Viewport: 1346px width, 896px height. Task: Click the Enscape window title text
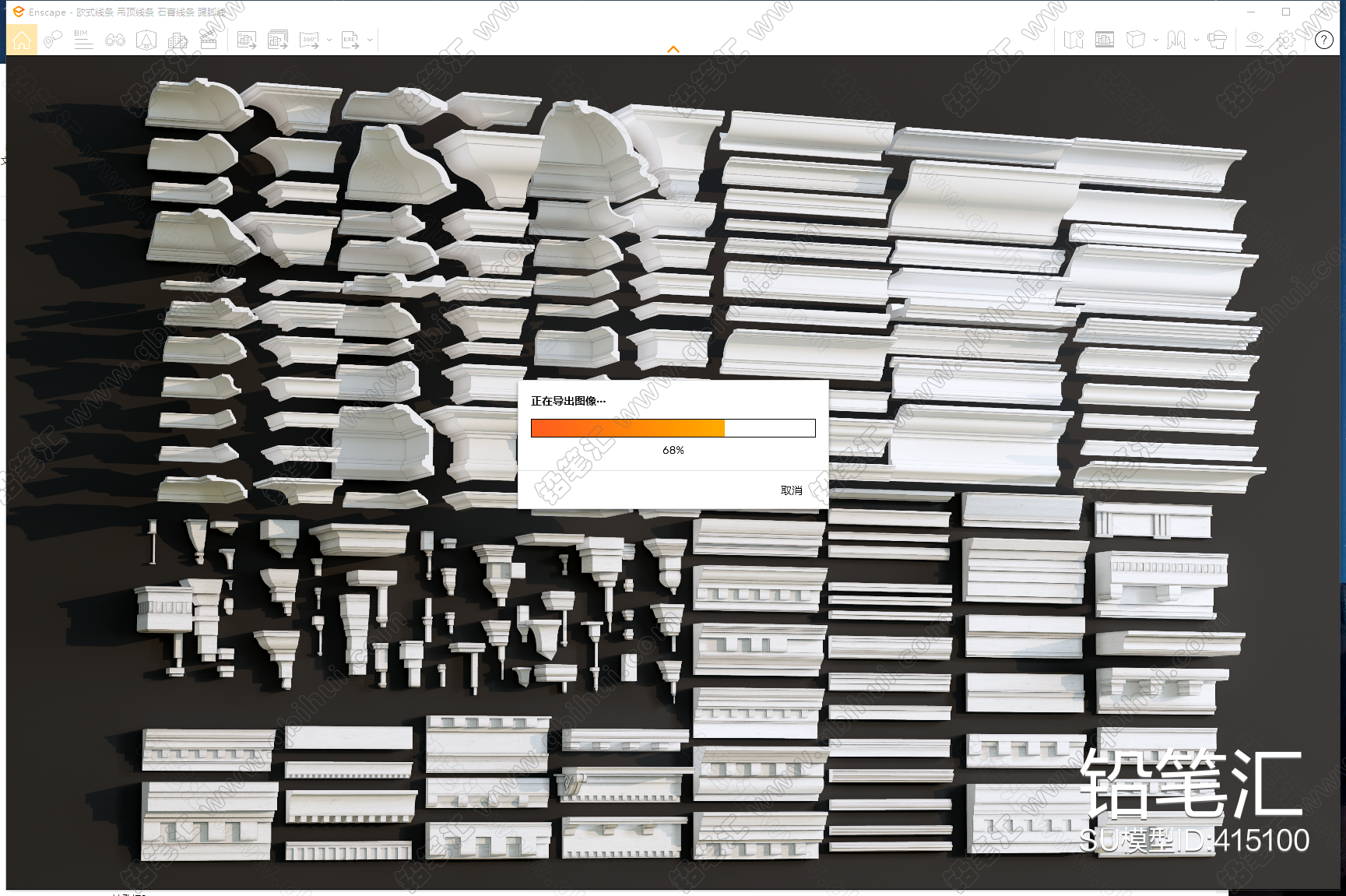pos(128,12)
